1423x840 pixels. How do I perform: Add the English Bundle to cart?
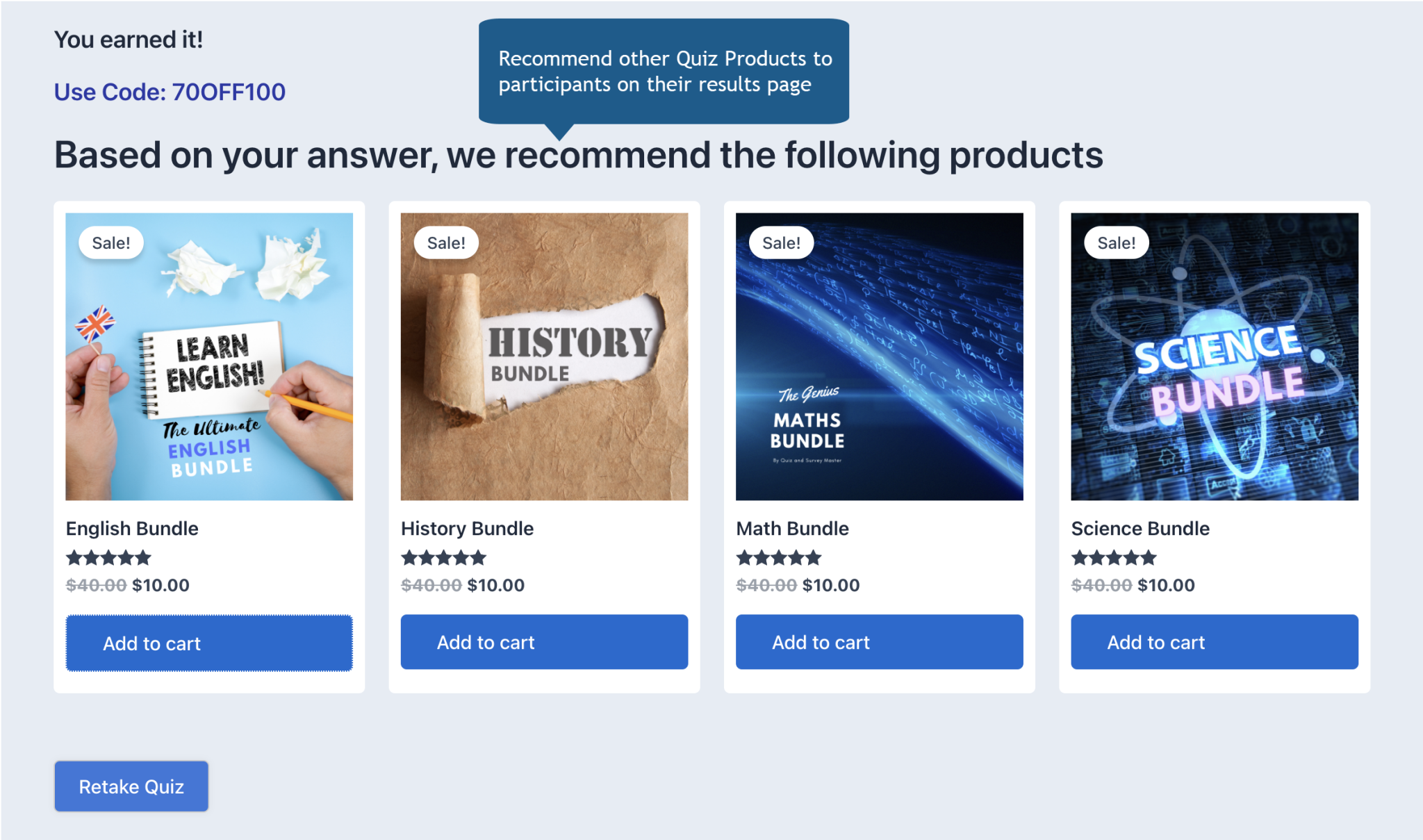pos(208,643)
